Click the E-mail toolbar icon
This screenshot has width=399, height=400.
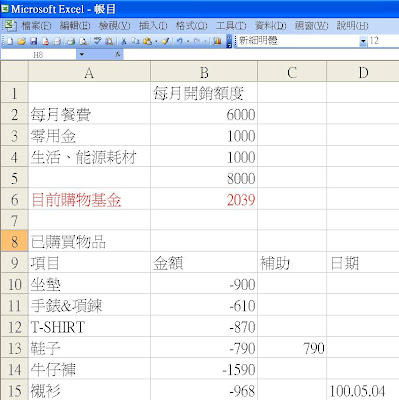click(57, 41)
